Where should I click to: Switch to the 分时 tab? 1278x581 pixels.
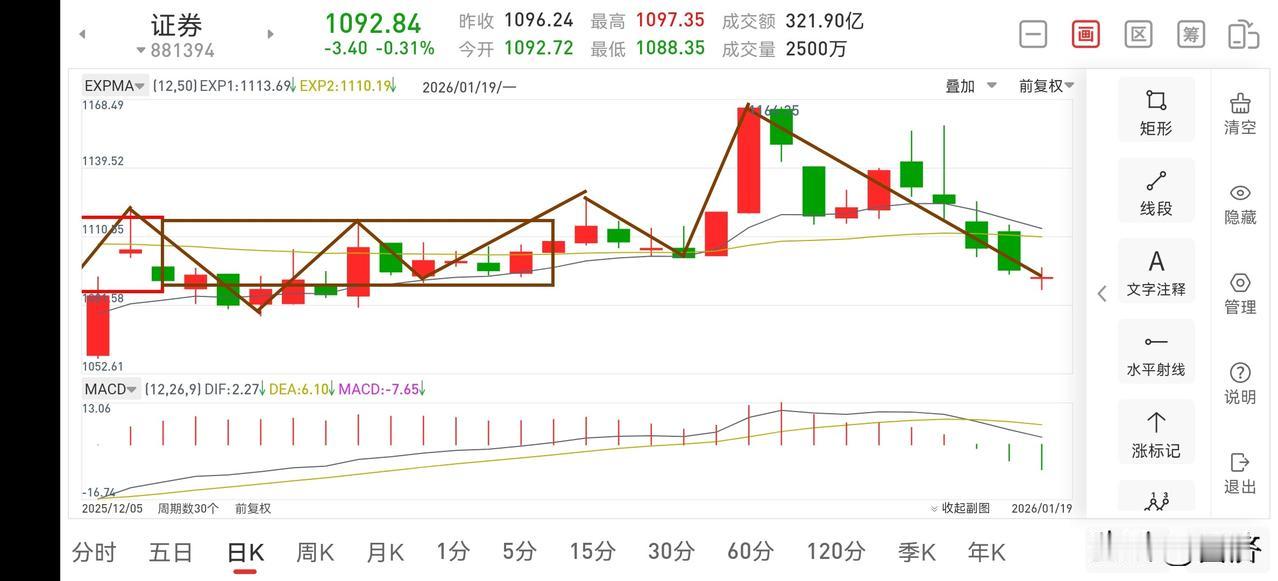click(x=94, y=552)
